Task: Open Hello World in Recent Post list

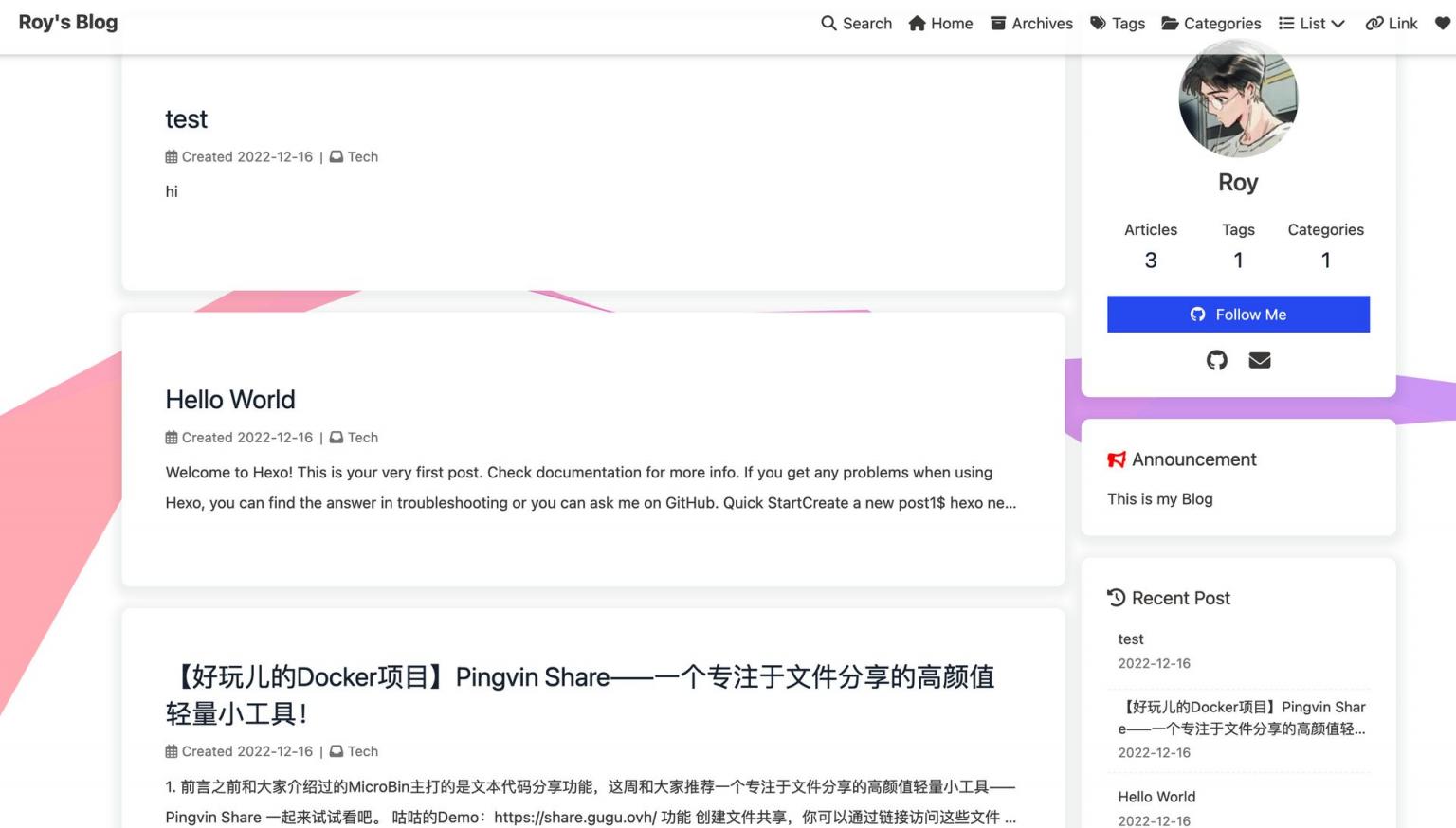Action: coord(1156,797)
